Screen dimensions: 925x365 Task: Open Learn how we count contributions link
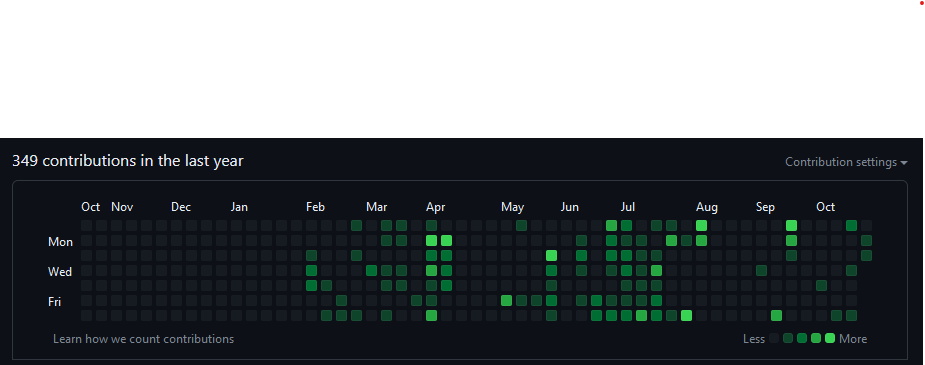(x=143, y=339)
